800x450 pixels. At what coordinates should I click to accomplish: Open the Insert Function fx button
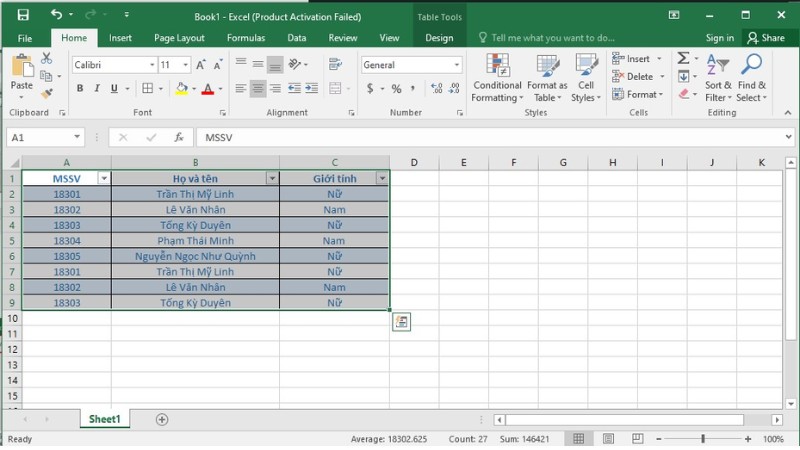[x=179, y=137]
